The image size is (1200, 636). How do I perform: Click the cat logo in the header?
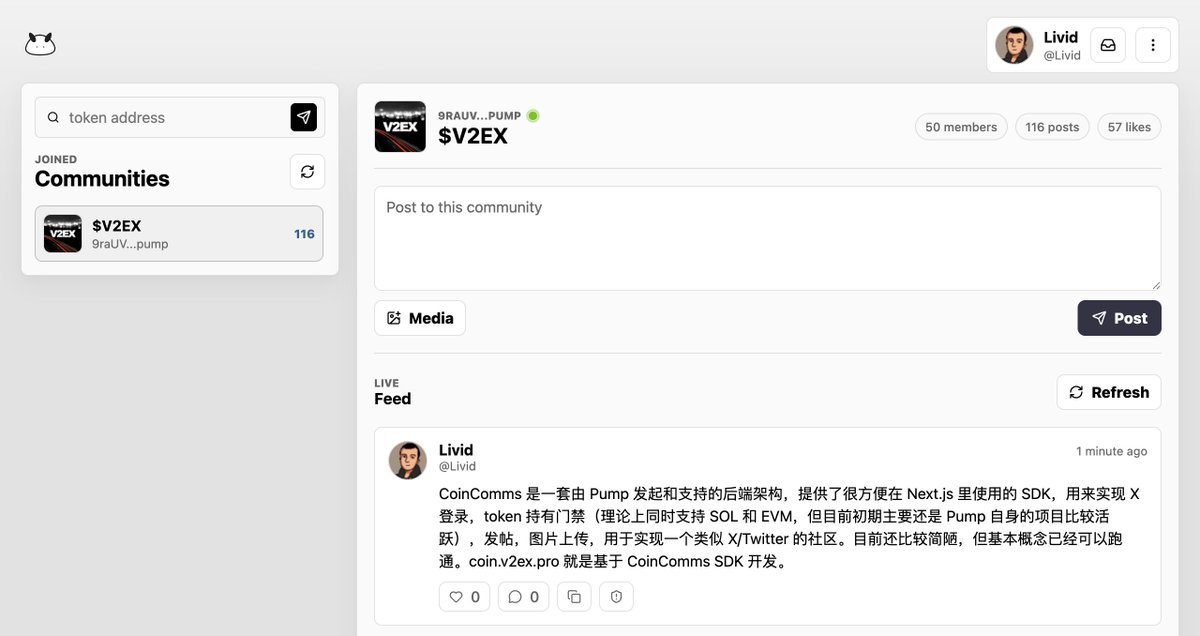40,44
